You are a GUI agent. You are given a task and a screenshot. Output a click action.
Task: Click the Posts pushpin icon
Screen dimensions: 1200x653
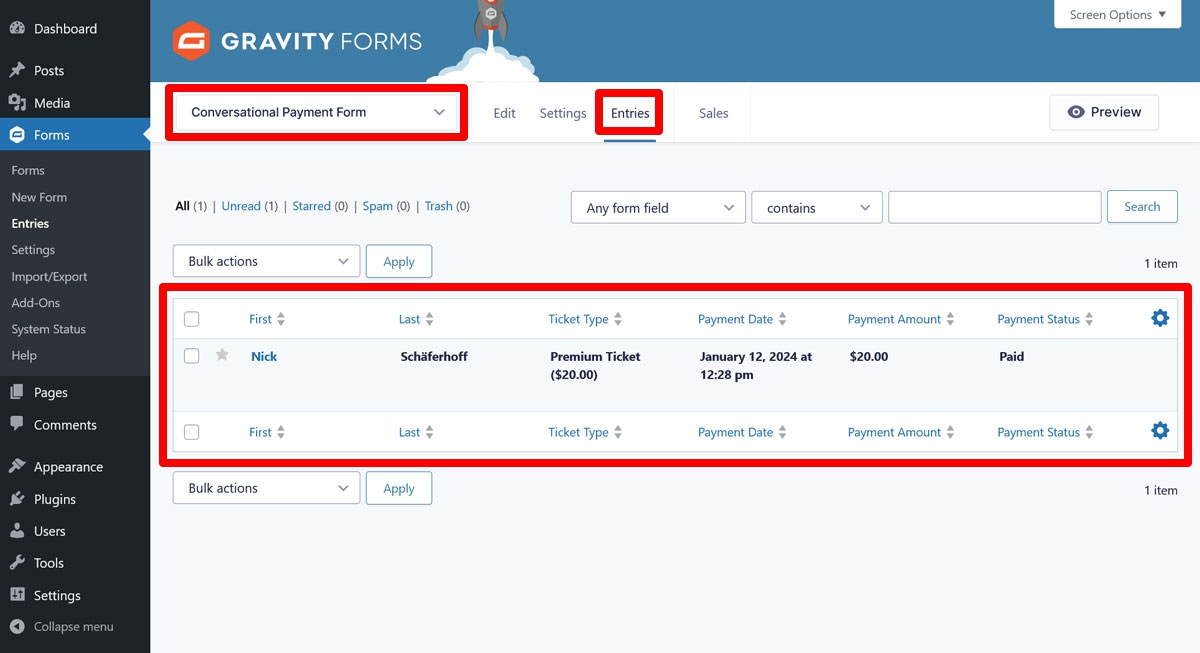(17, 71)
